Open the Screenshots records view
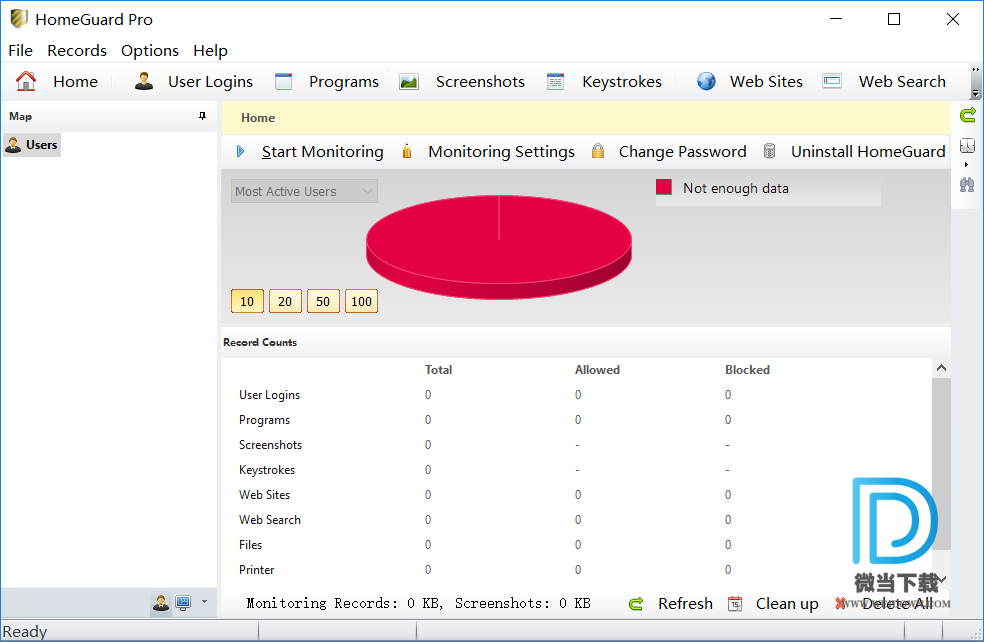Screen dimensions: 984x642 click(x=480, y=82)
